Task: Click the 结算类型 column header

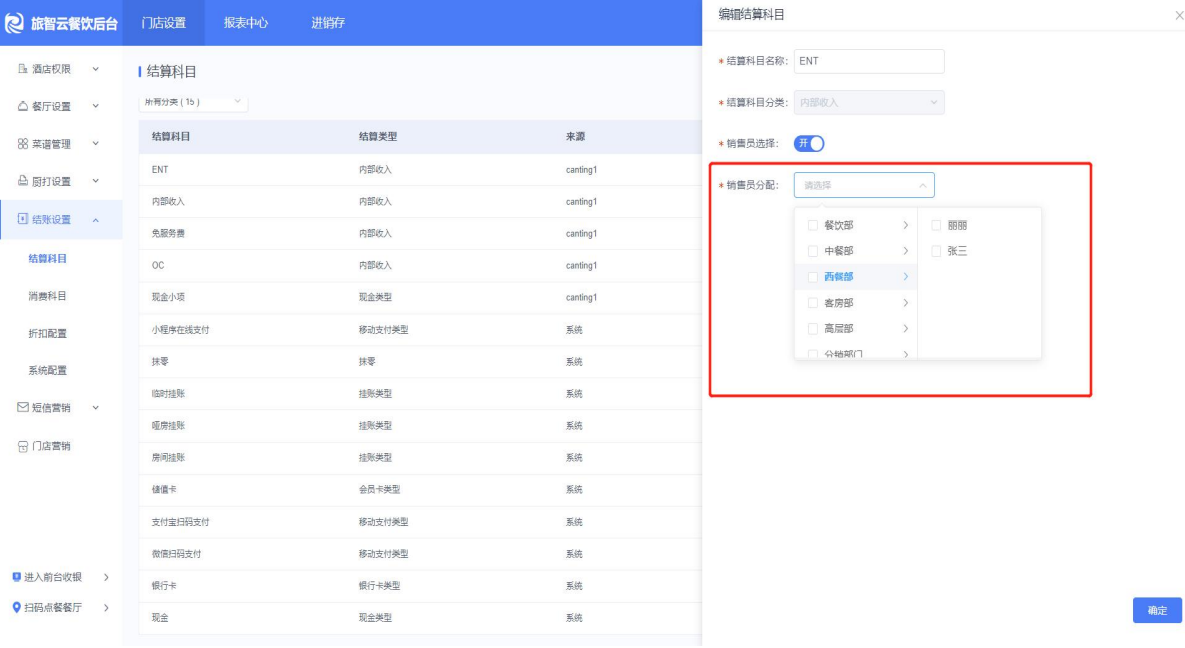Action: coord(378,137)
